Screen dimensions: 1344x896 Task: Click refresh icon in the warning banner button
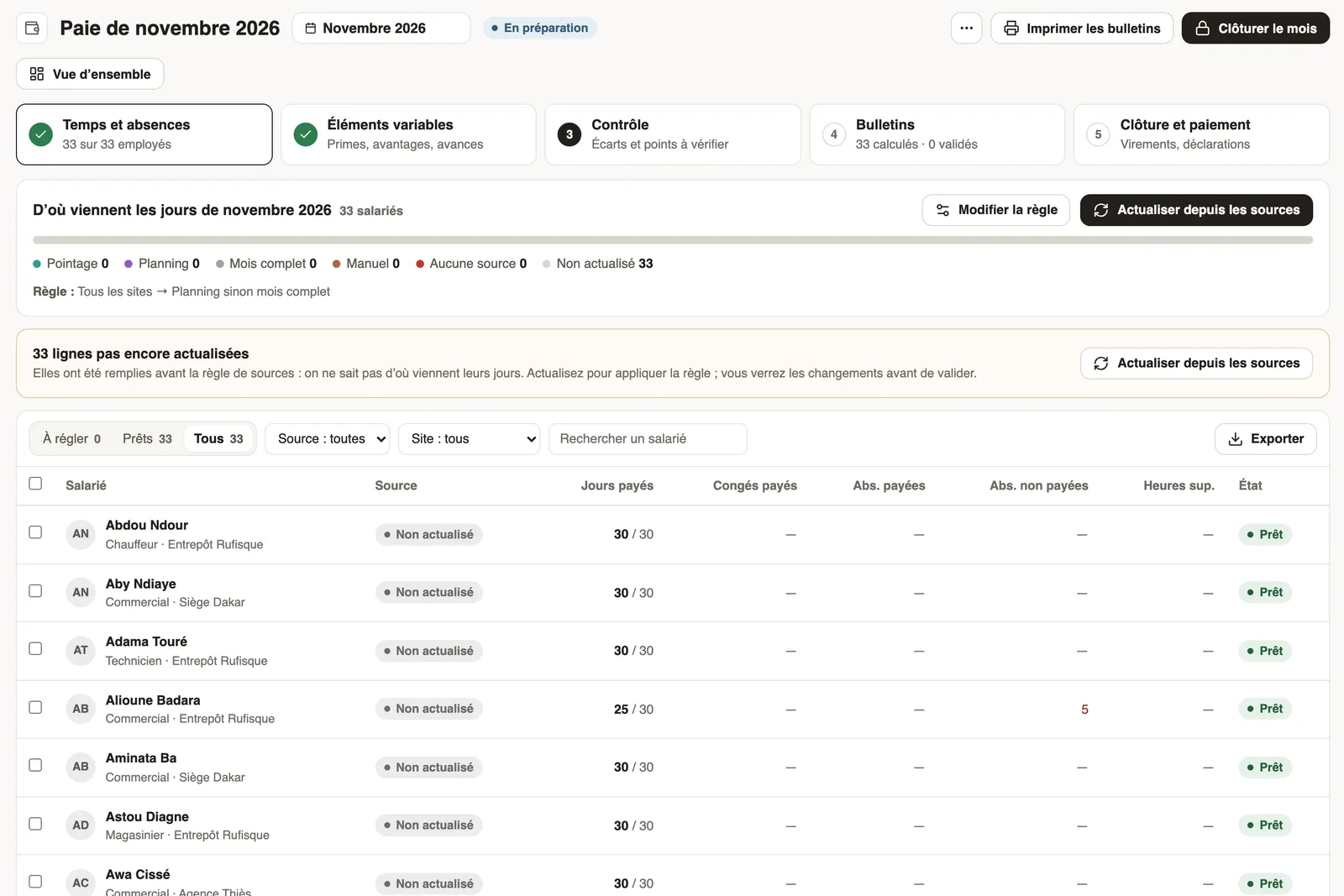[x=1101, y=364]
